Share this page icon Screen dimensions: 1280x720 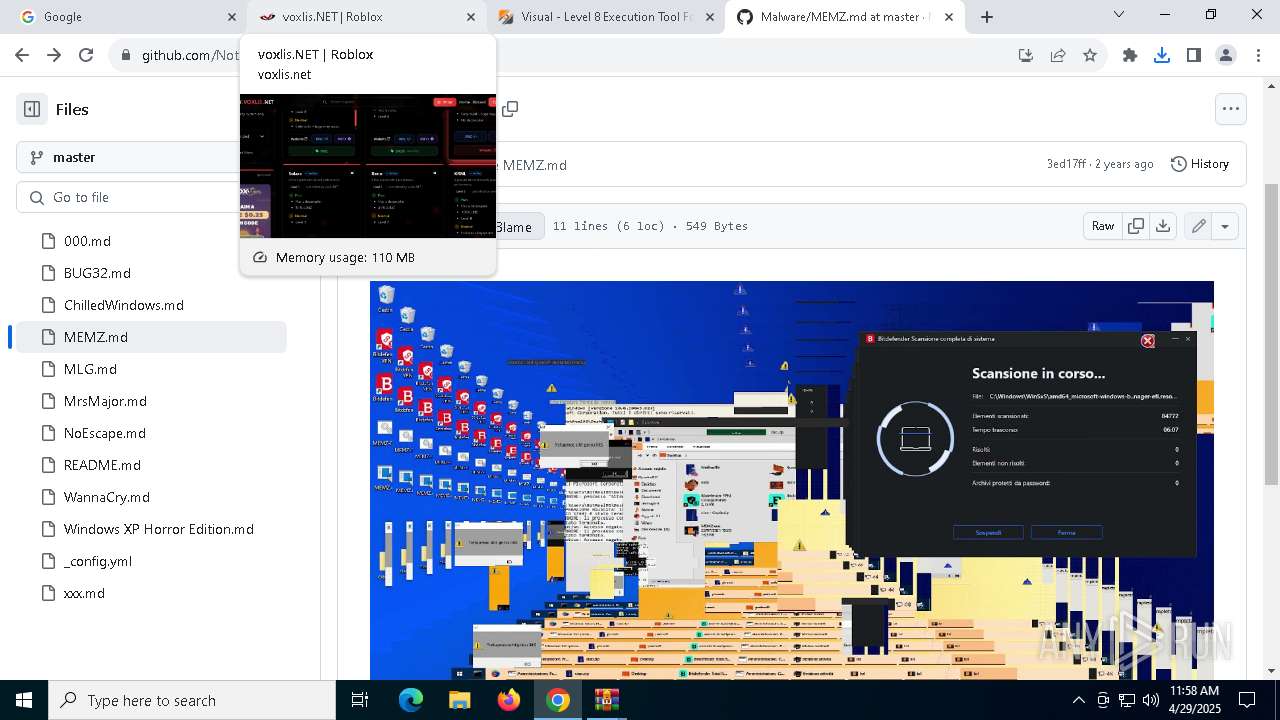1058,55
